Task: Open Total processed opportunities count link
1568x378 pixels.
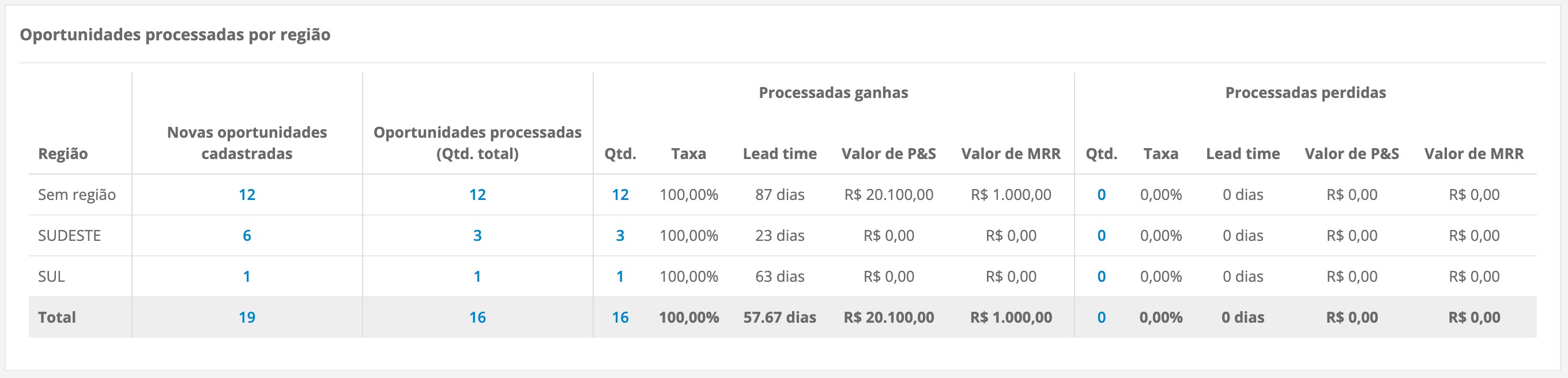Action: (477, 317)
